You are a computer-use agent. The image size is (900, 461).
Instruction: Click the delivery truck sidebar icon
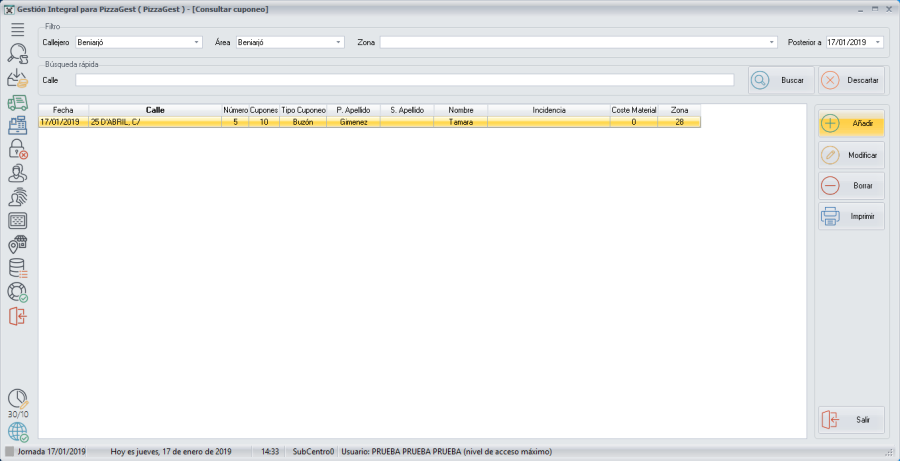pos(17,102)
